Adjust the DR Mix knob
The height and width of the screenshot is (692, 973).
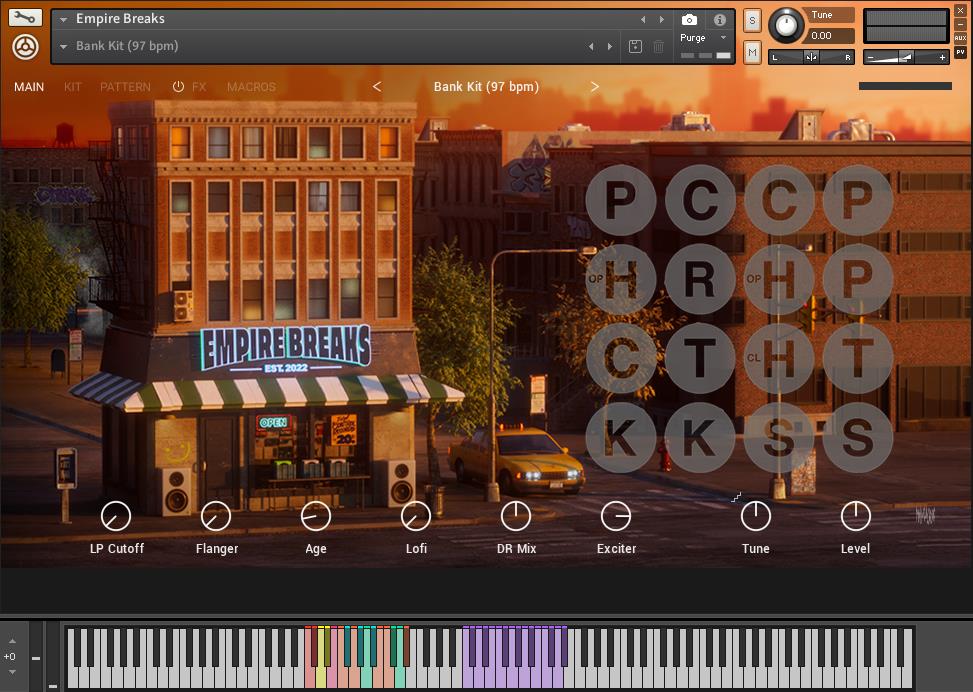click(x=516, y=516)
